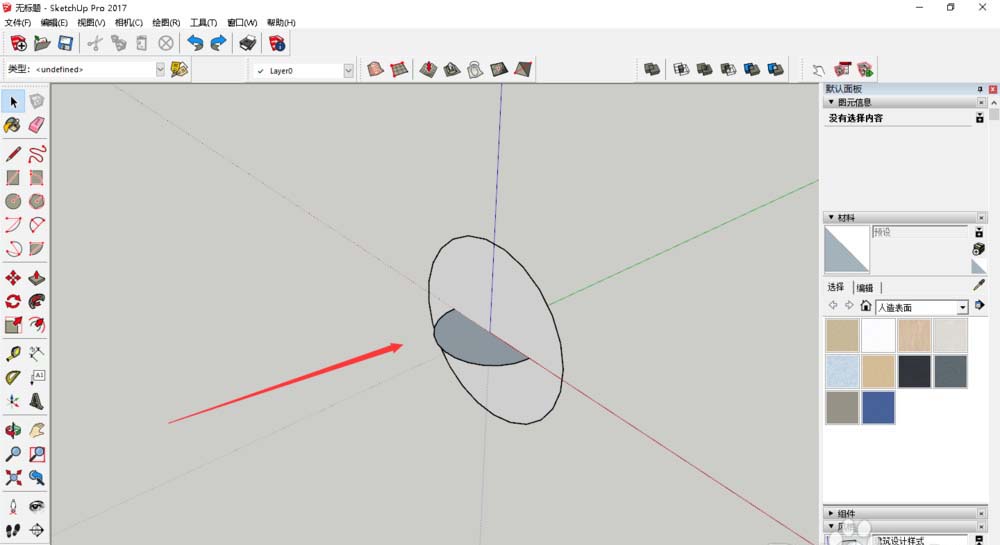Open the 帮助(H) menu
Image resolution: width=1000 pixels, height=545 pixels.
coord(281,22)
